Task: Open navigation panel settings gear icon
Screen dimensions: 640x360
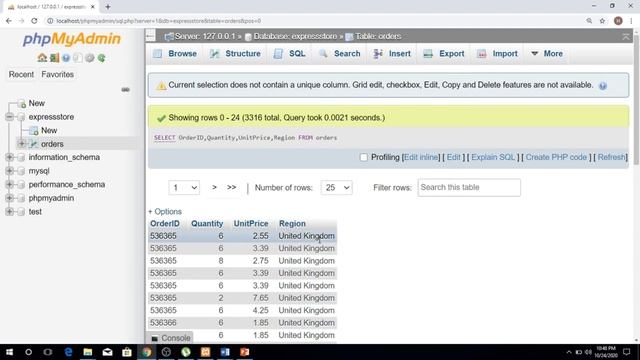Action: (x=89, y=58)
